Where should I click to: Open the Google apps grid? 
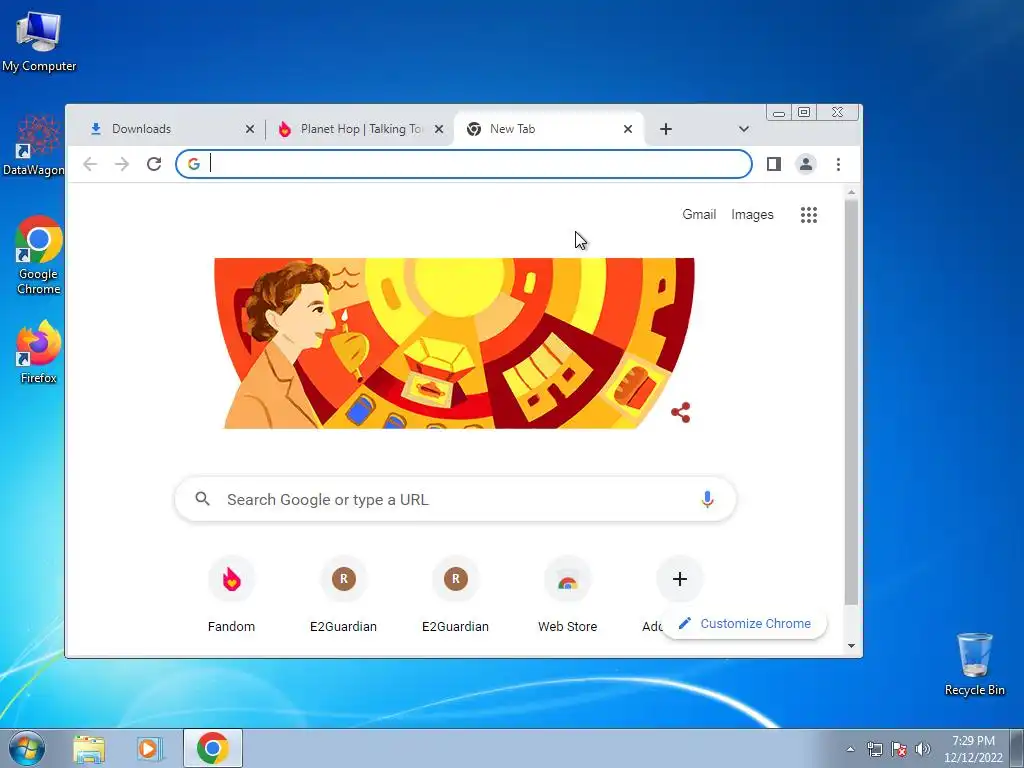808,215
